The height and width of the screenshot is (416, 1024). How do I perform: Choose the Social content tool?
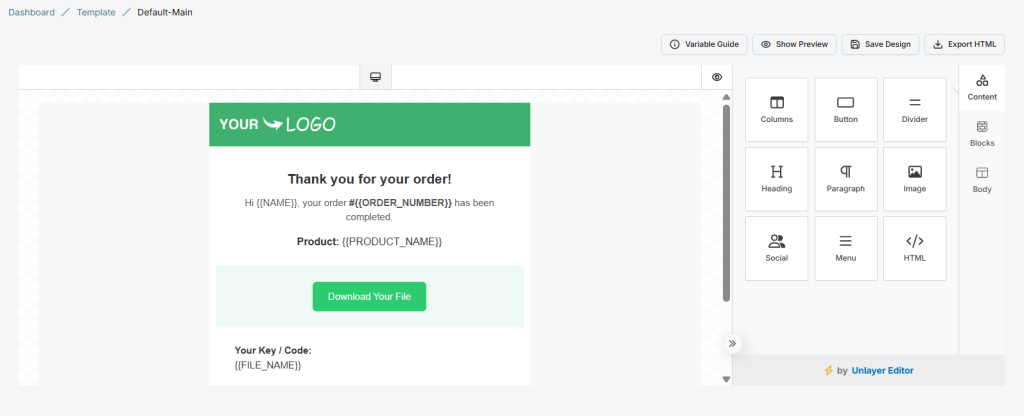click(776, 248)
